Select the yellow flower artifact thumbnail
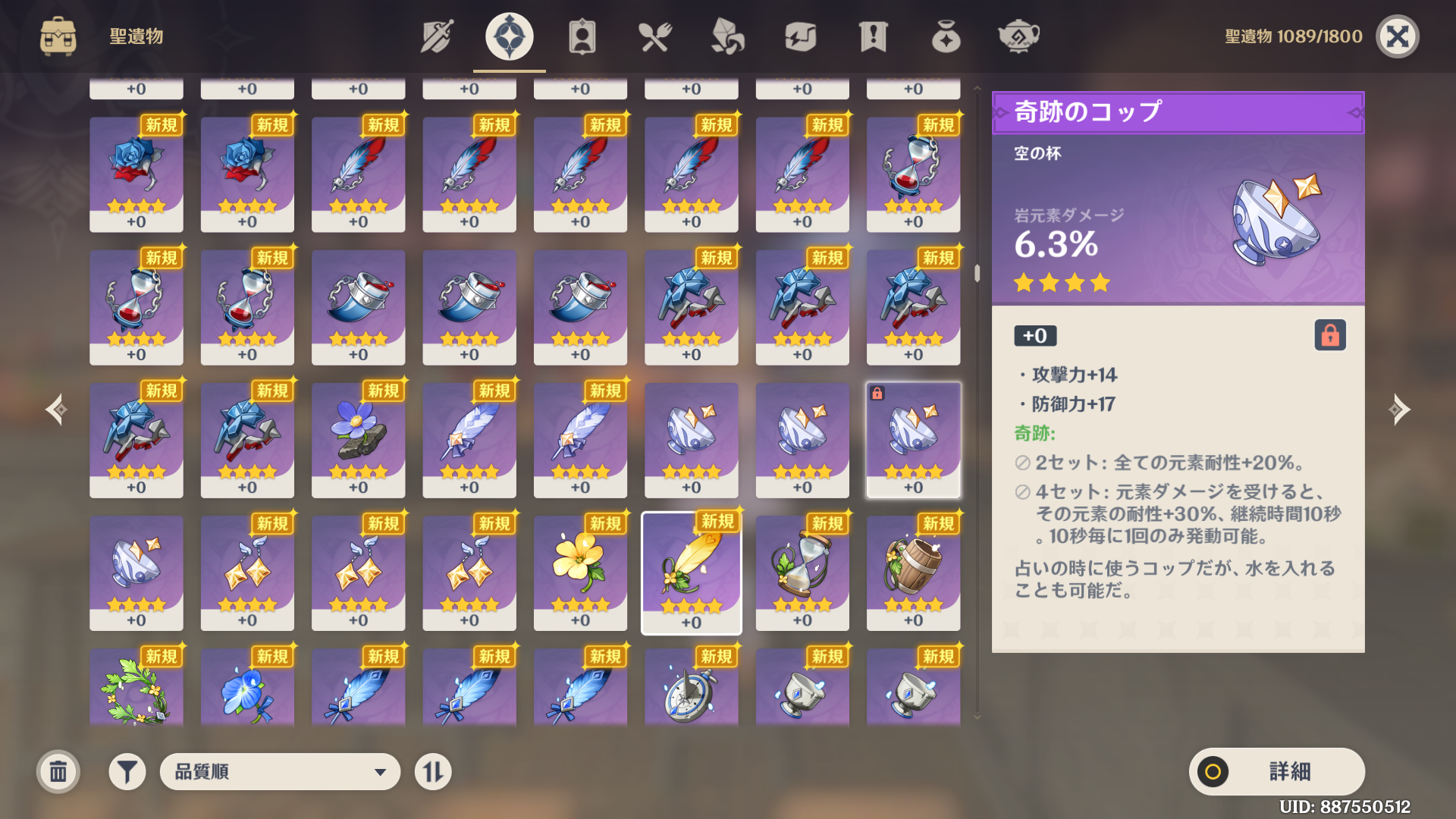The height and width of the screenshot is (819, 1456). 580,573
